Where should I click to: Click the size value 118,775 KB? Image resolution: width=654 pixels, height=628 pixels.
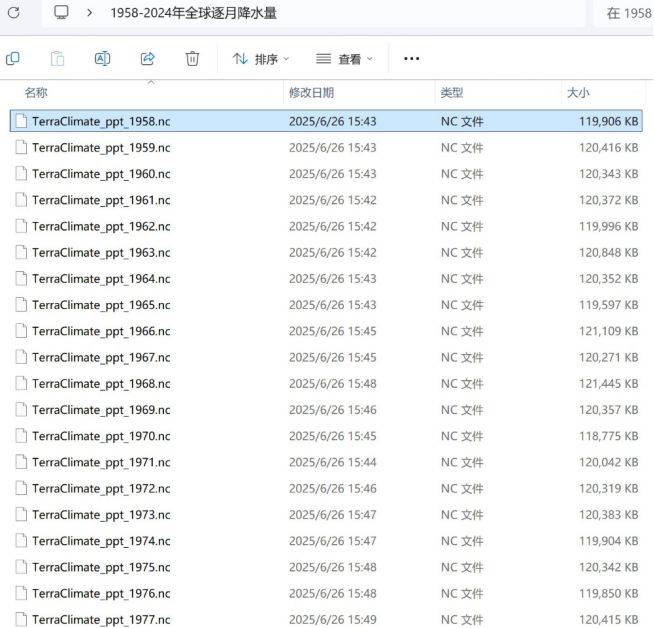(x=609, y=436)
